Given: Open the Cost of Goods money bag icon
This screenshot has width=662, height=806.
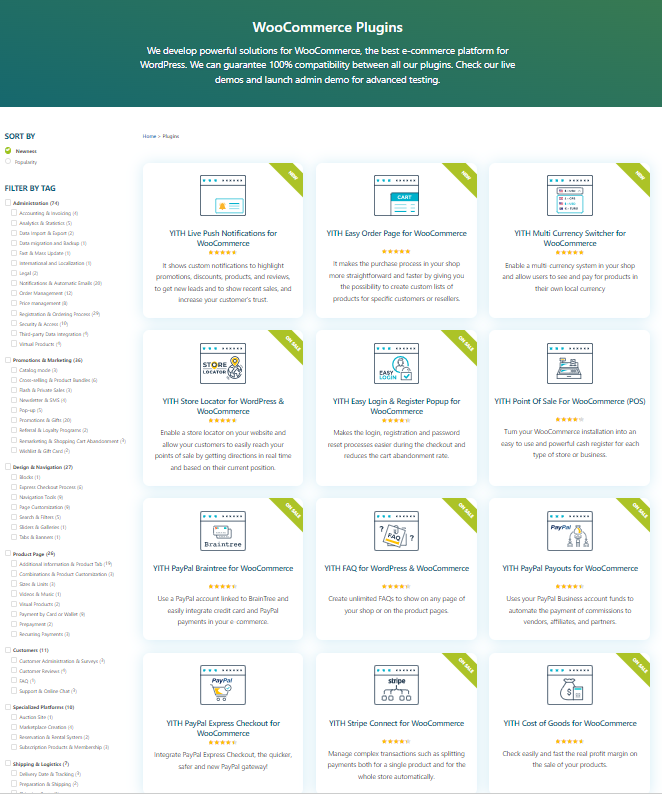Looking at the screenshot, I should (569, 685).
